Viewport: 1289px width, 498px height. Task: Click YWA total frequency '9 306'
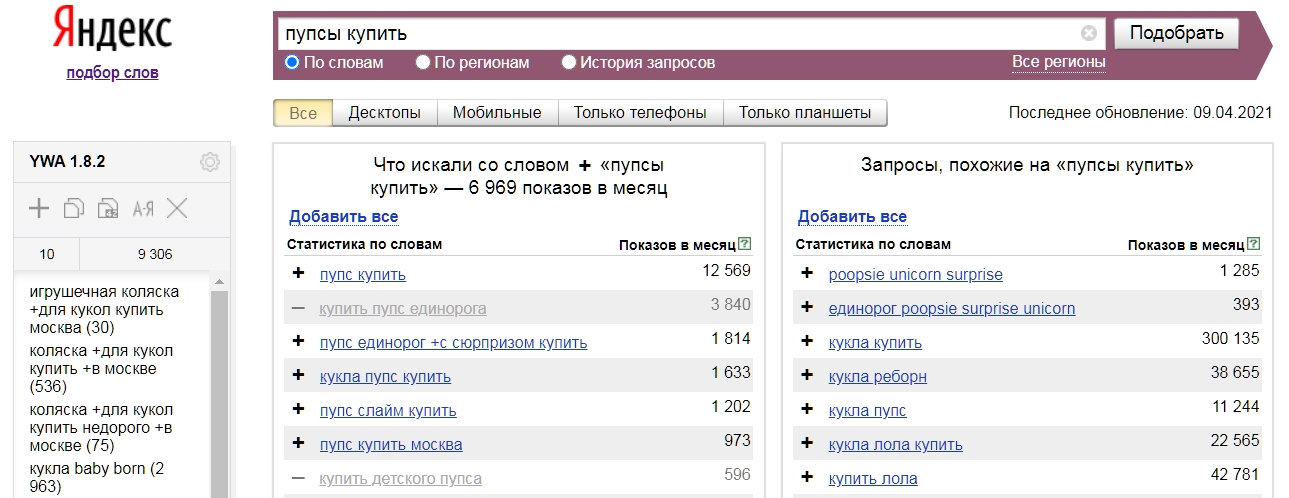pos(155,254)
